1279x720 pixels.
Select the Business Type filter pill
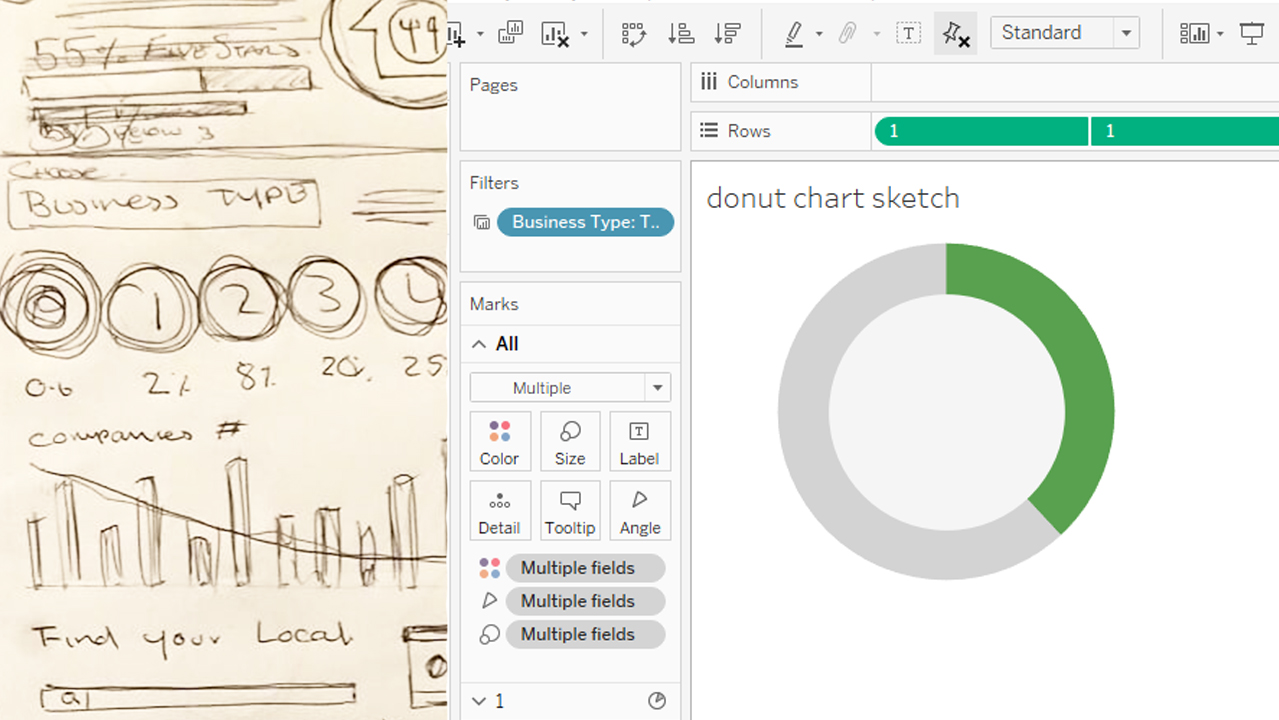click(585, 222)
